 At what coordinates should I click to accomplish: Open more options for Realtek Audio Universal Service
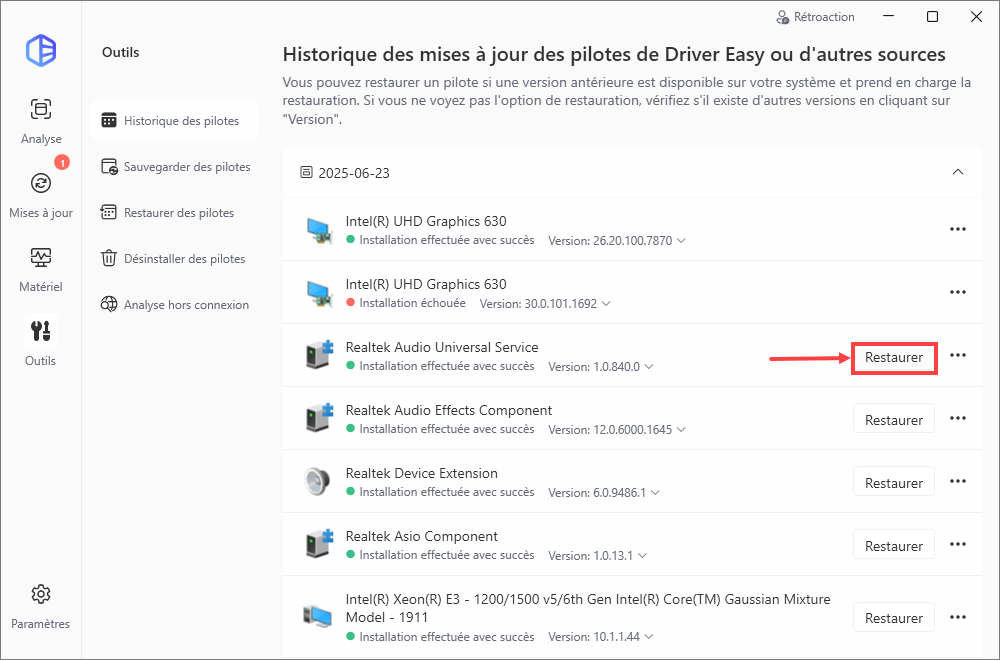point(958,355)
